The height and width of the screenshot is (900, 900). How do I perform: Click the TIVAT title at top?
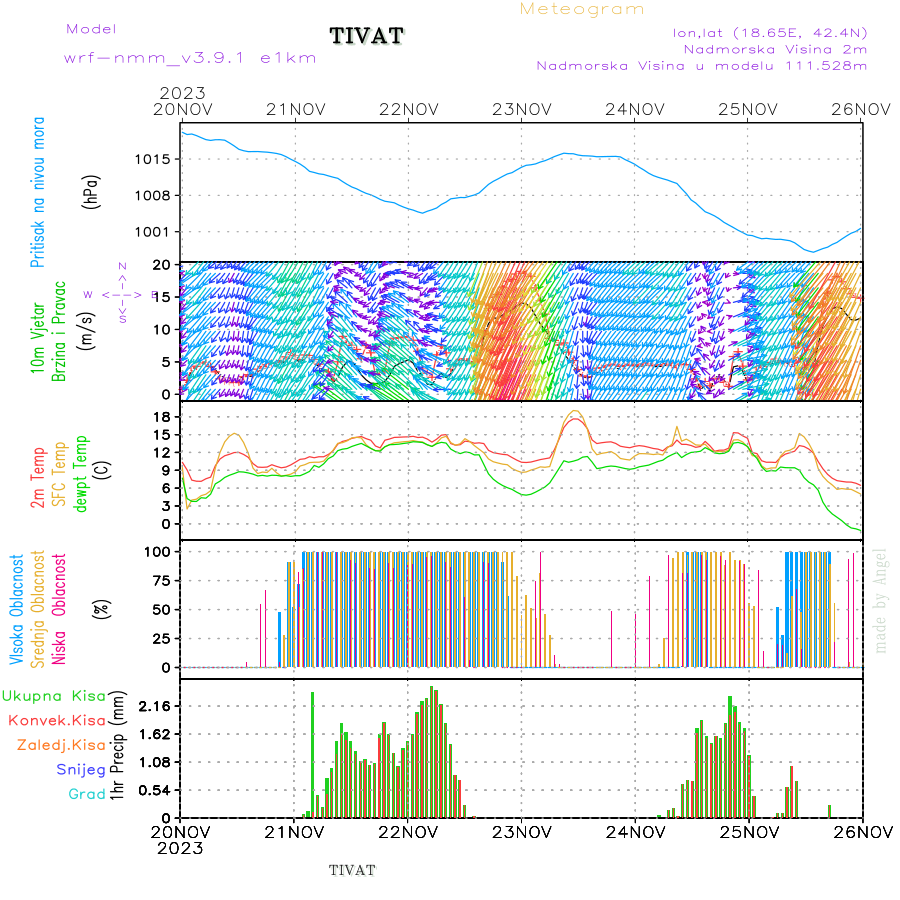tap(367, 36)
